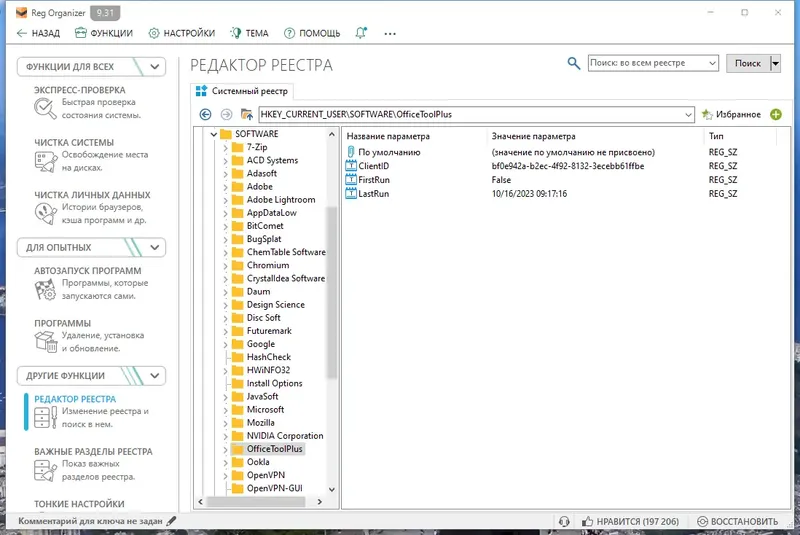800x535 pixels.
Task: Click the LastRun value 10/16/2023 09:17:16
Action: tap(529, 194)
